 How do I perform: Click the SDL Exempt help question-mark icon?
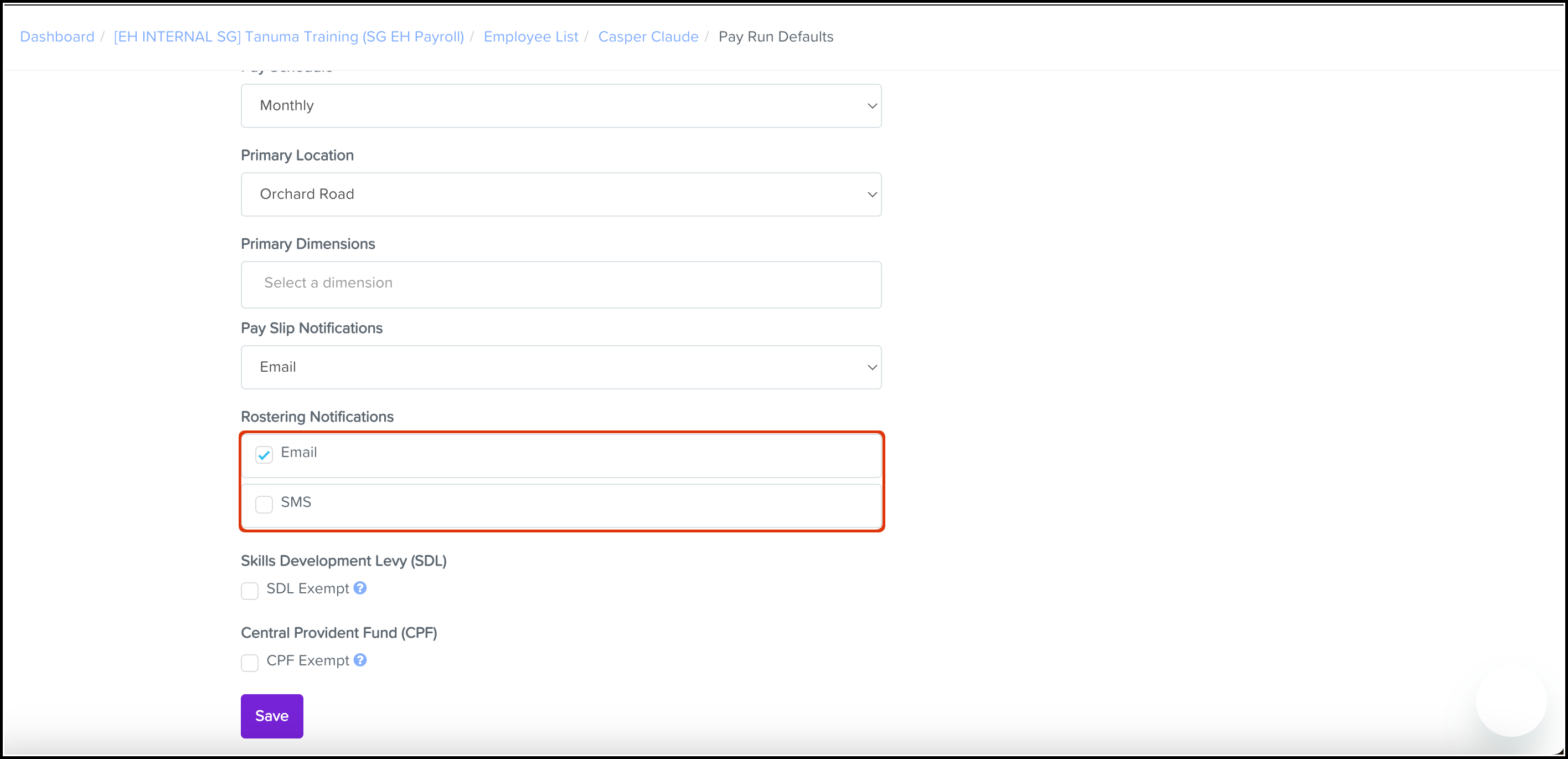(360, 588)
